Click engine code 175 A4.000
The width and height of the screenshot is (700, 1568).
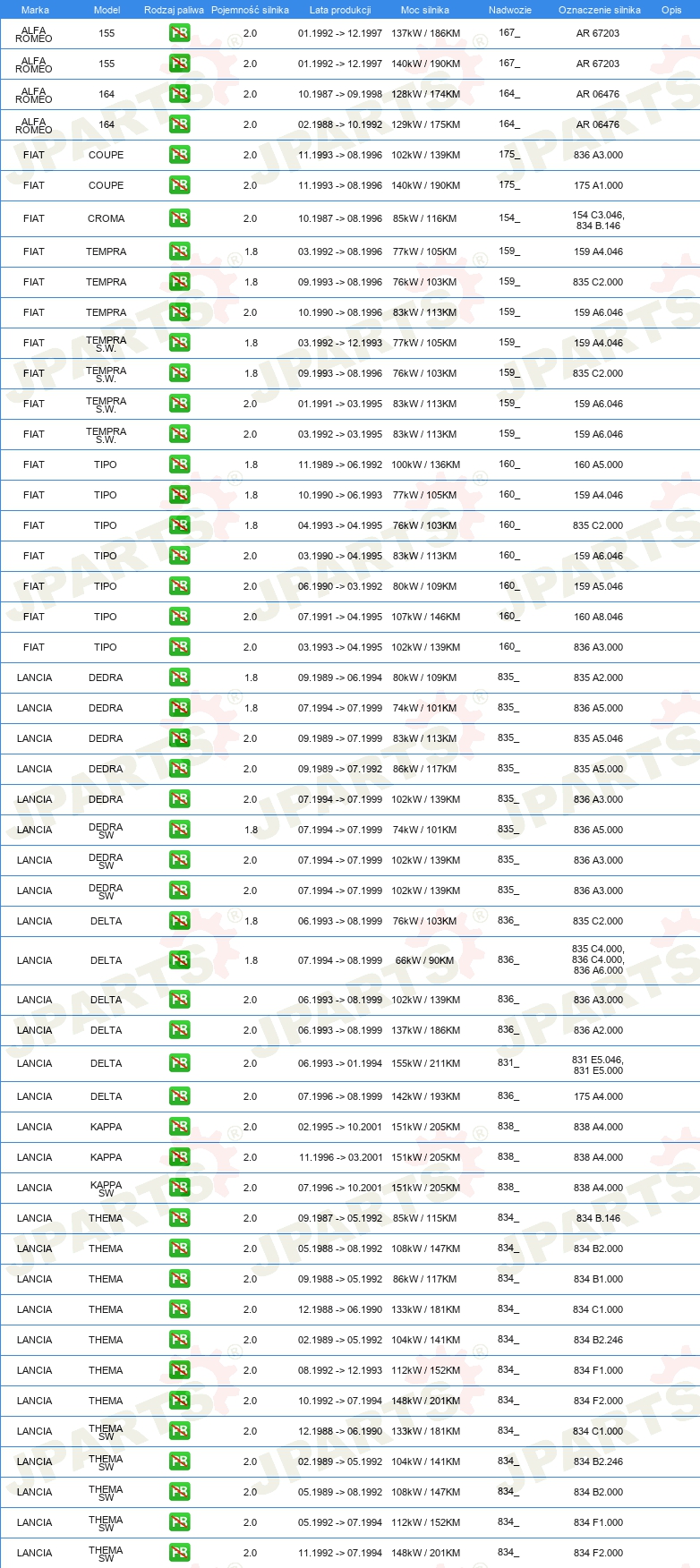[598, 1096]
